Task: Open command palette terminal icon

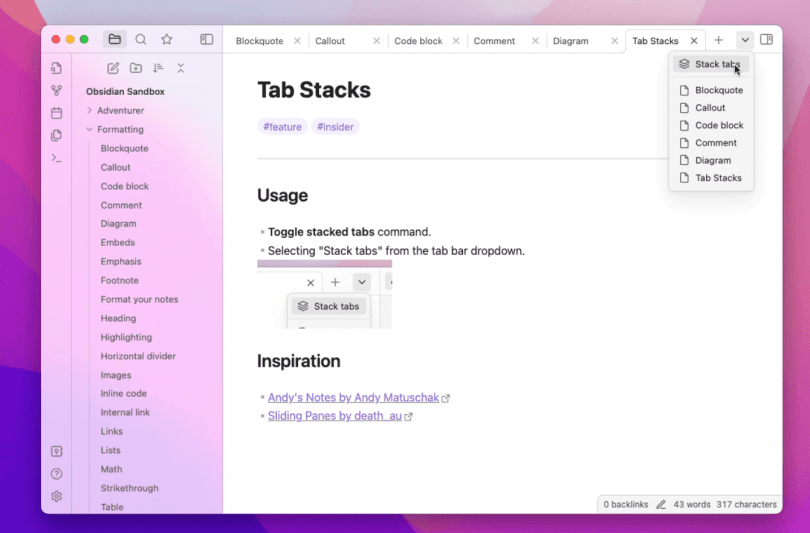Action: [57, 158]
